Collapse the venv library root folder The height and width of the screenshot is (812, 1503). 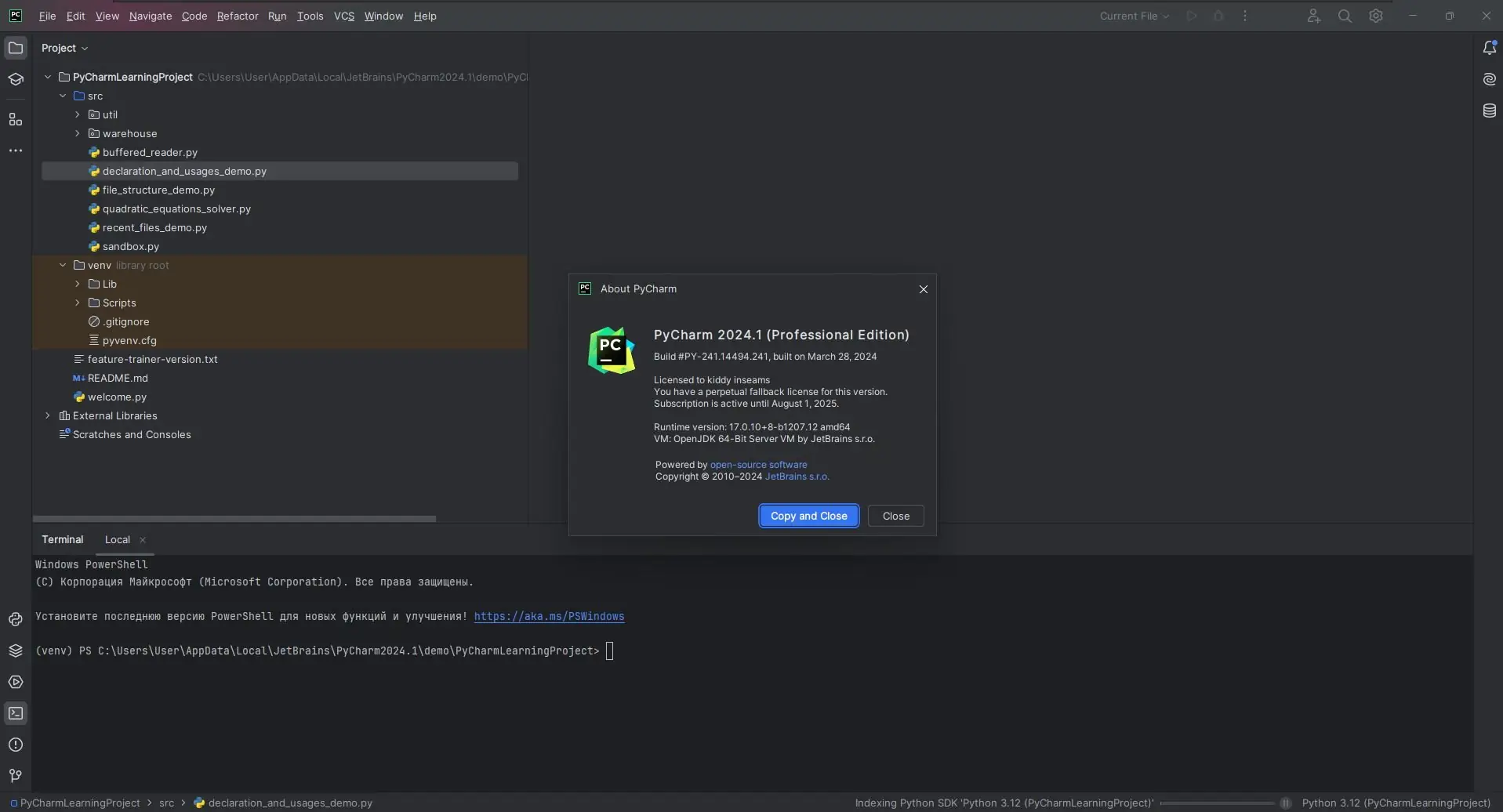click(63, 265)
